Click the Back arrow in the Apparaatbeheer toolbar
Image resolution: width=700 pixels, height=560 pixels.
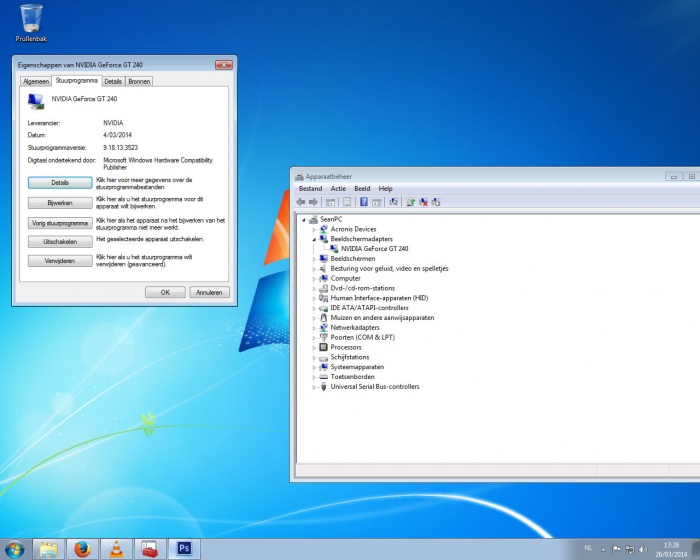(301, 202)
